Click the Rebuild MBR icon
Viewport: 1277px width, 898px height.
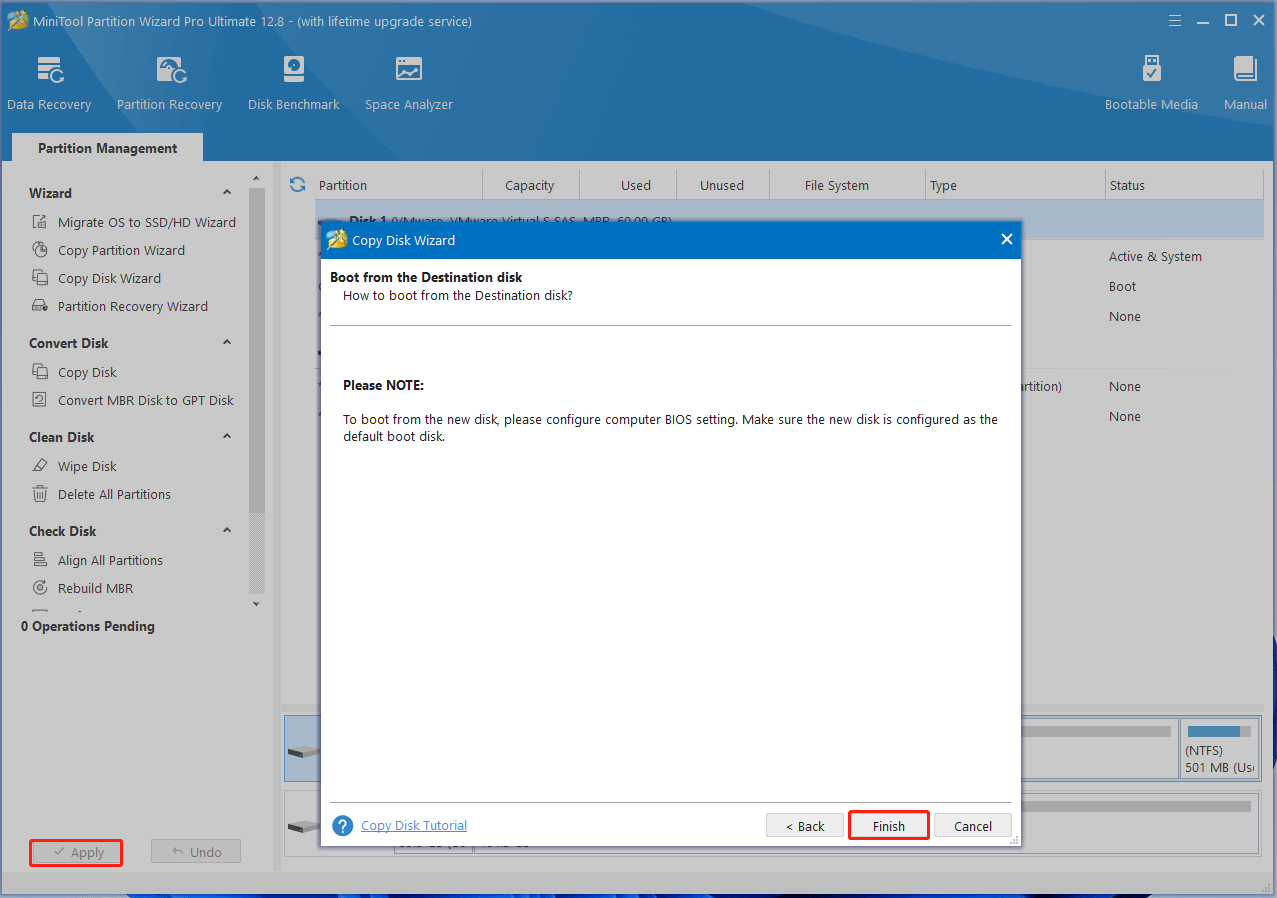coord(40,588)
